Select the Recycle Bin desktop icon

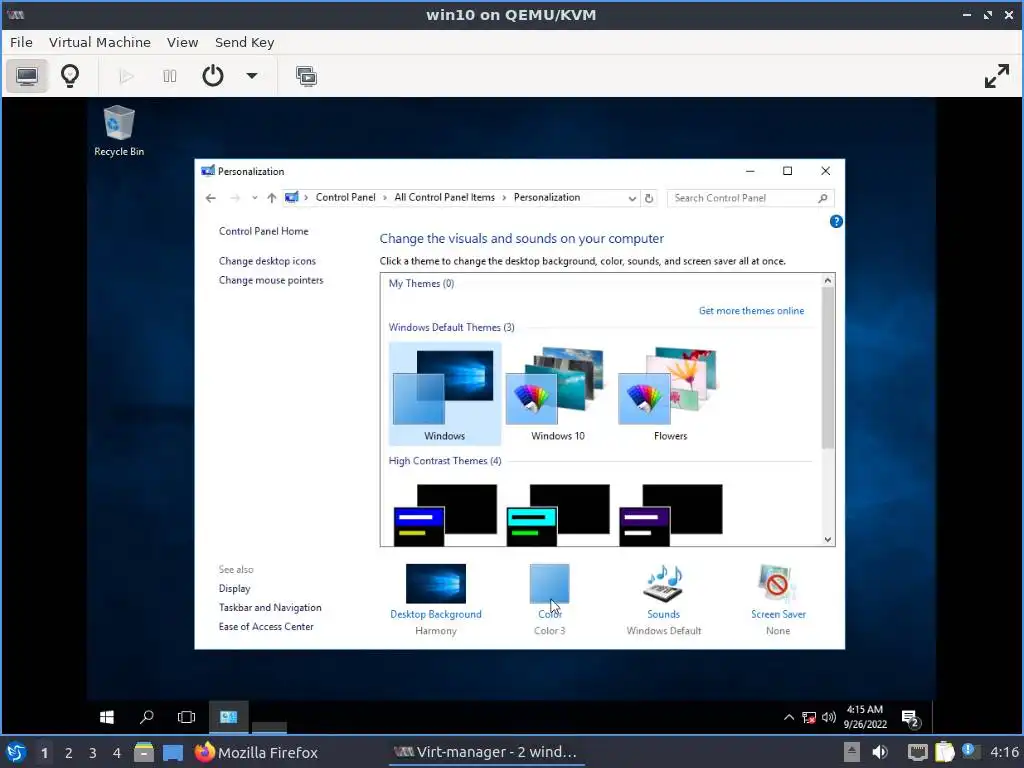[x=119, y=131]
